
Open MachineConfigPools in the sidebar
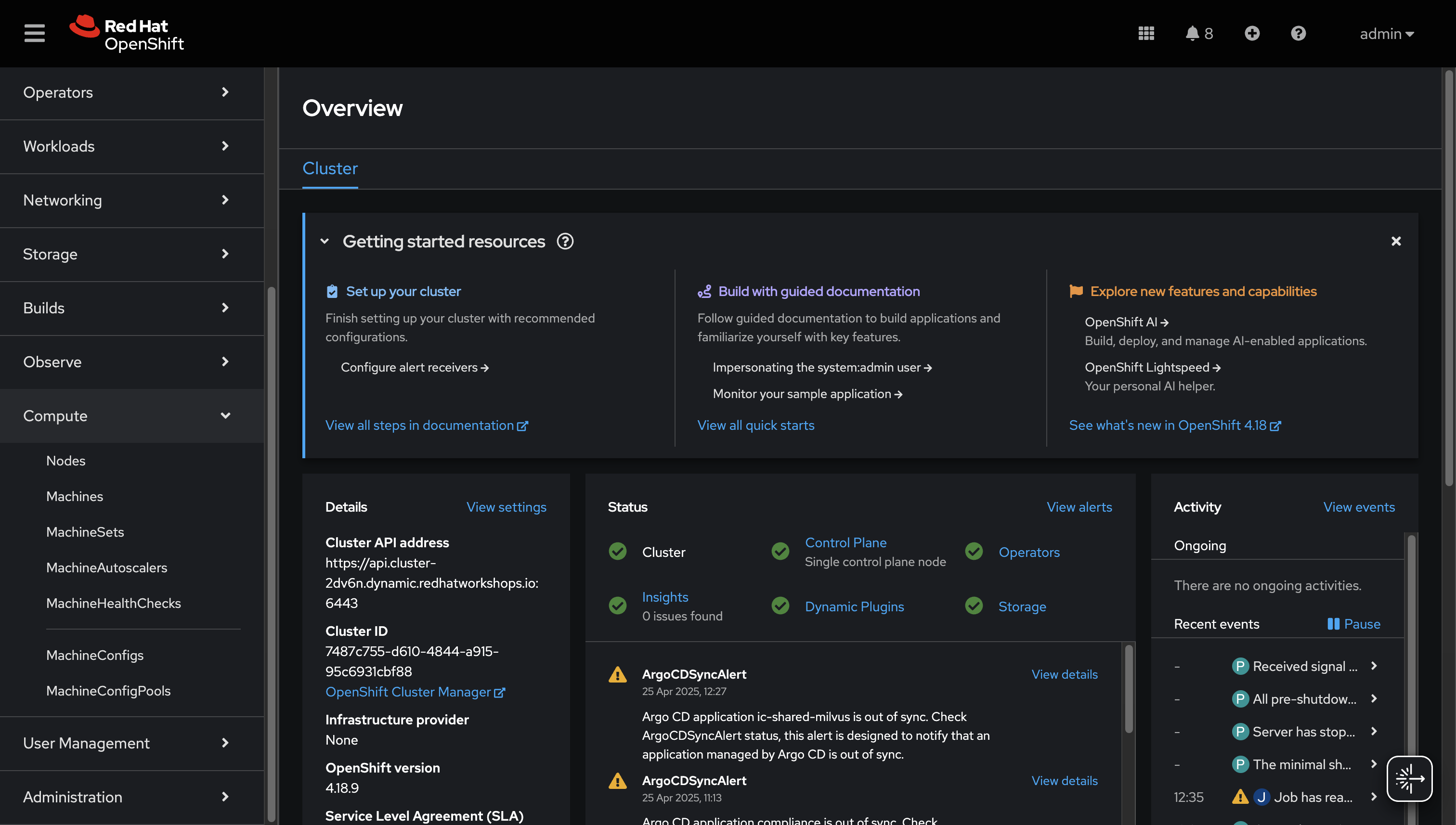tap(108, 691)
